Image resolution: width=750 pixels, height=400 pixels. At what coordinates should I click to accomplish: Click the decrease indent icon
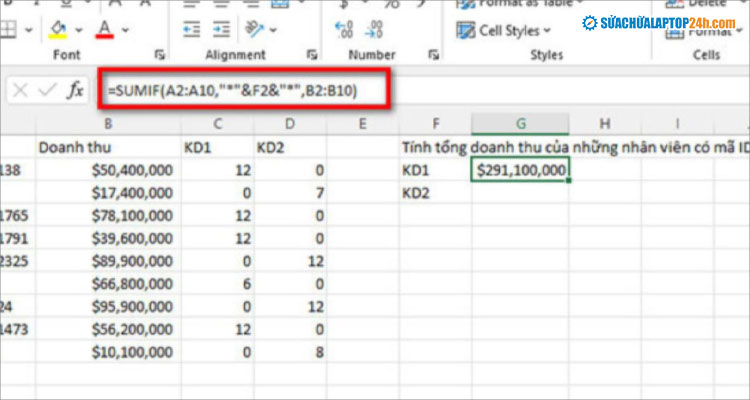[x=191, y=30]
